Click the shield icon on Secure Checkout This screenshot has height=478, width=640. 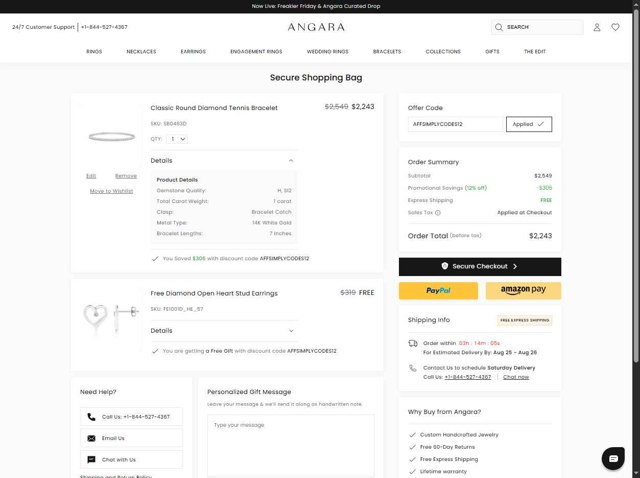tap(444, 266)
